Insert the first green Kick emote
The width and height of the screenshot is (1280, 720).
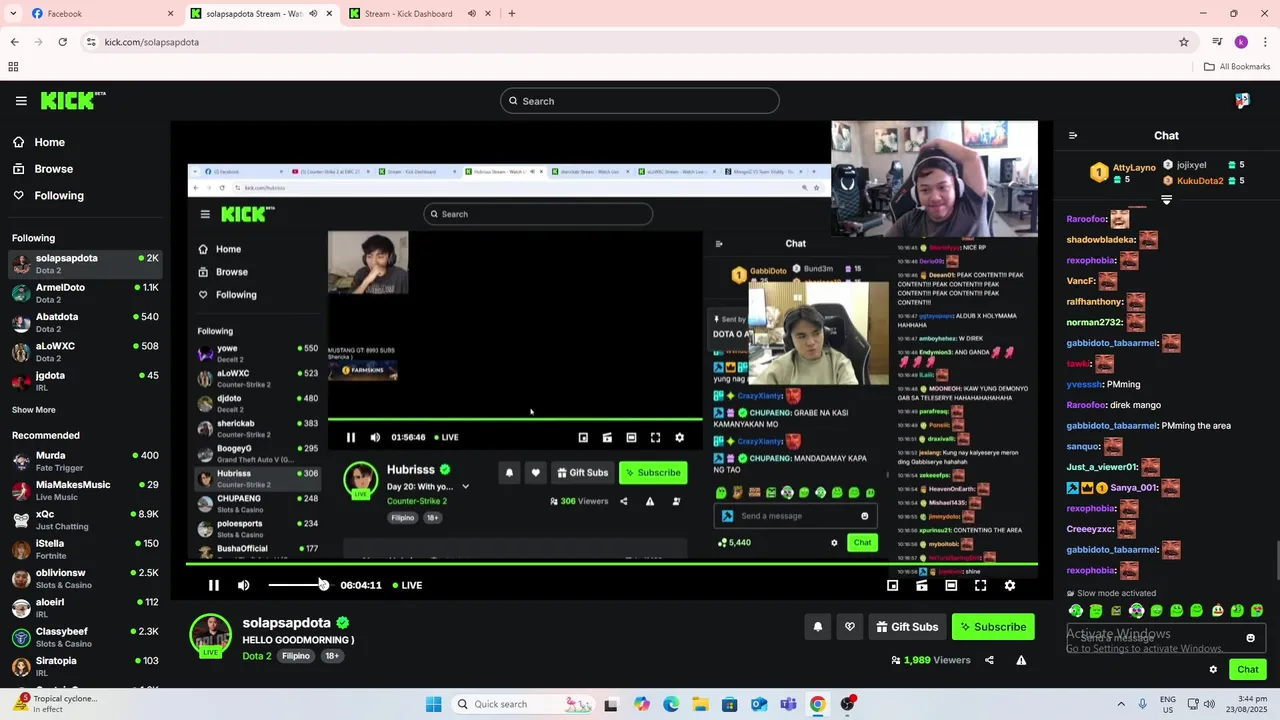pos(1076,611)
